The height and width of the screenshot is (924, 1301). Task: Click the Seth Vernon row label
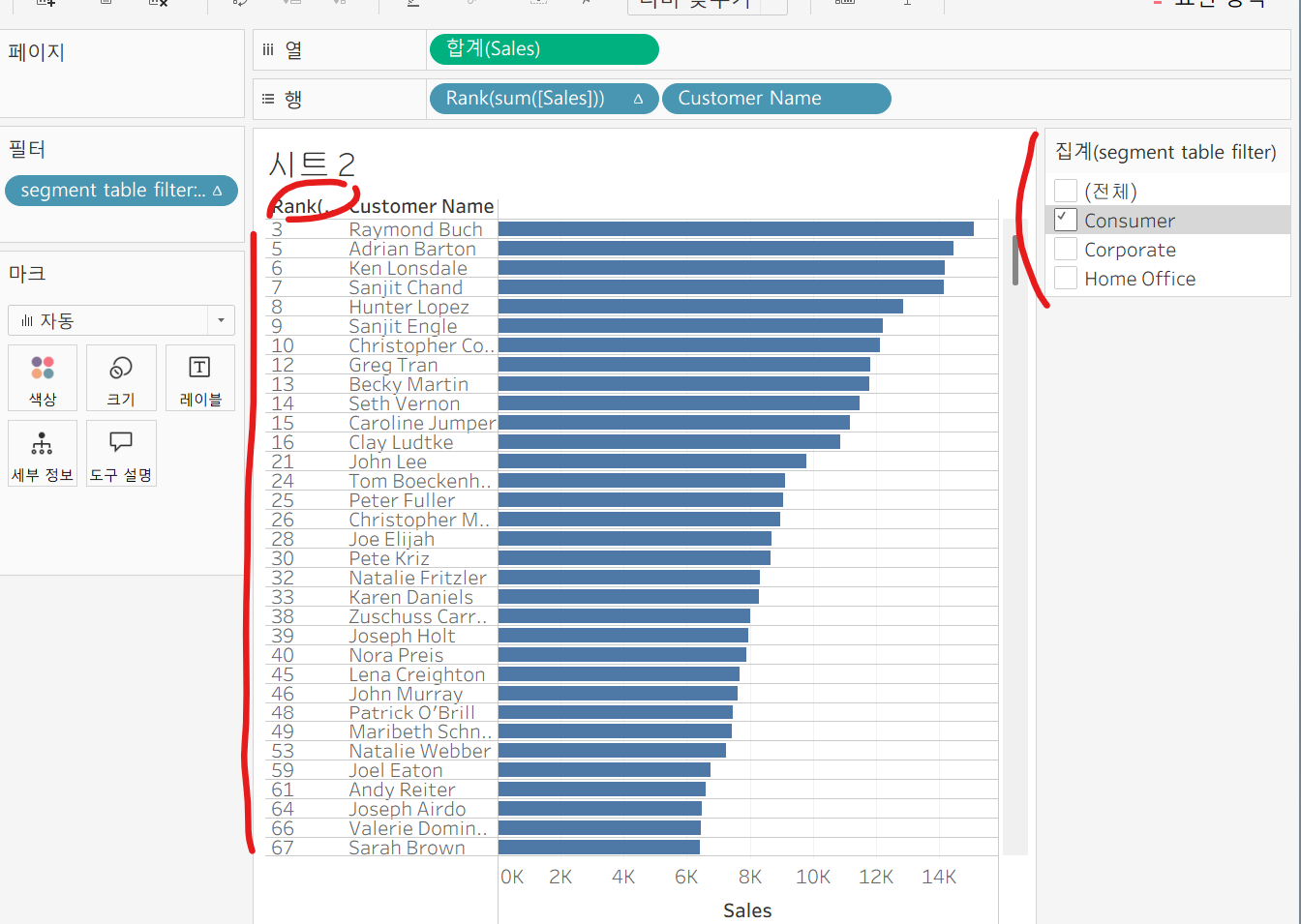(x=405, y=403)
